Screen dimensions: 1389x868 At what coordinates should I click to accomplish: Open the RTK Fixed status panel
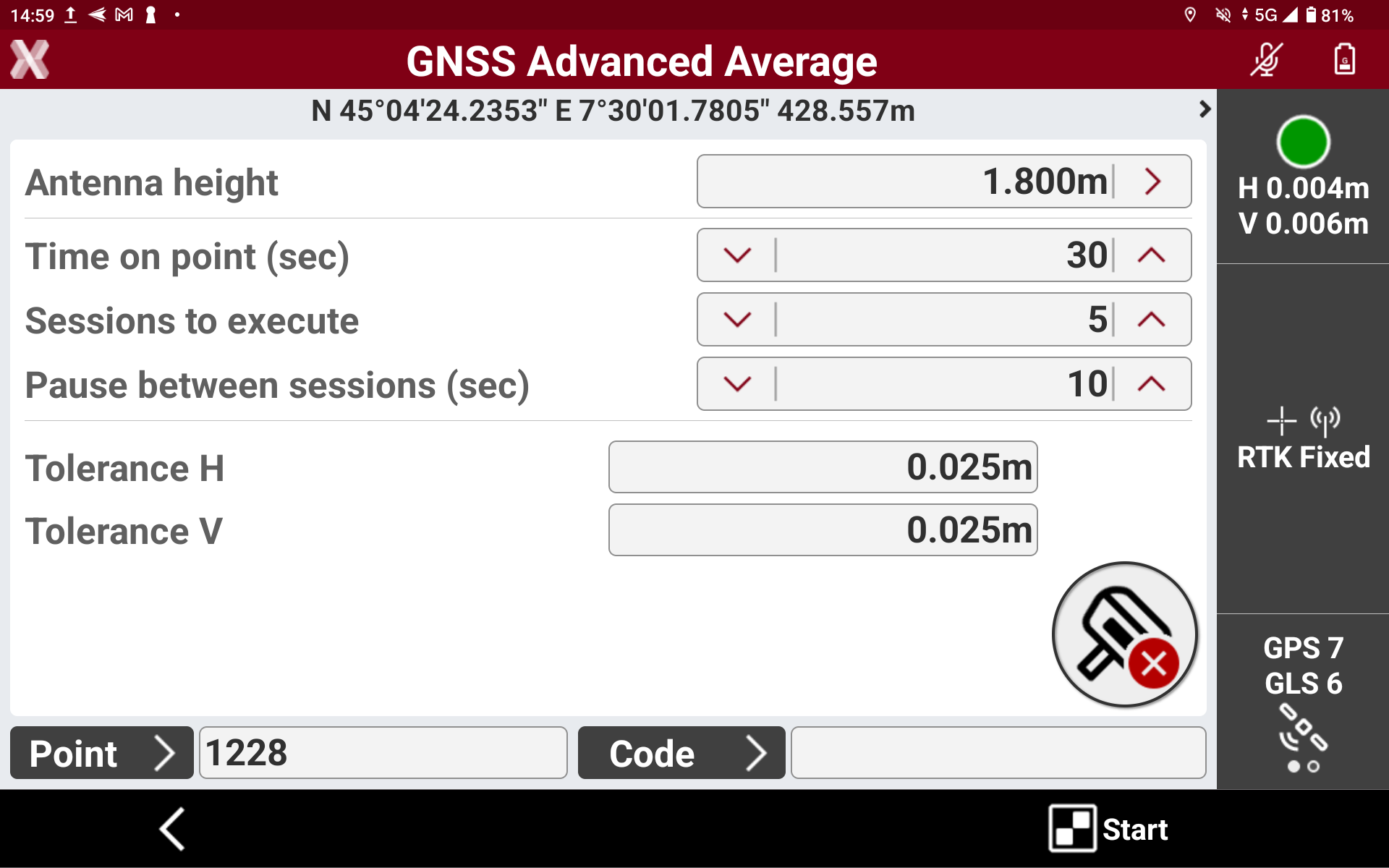pos(1303,439)
